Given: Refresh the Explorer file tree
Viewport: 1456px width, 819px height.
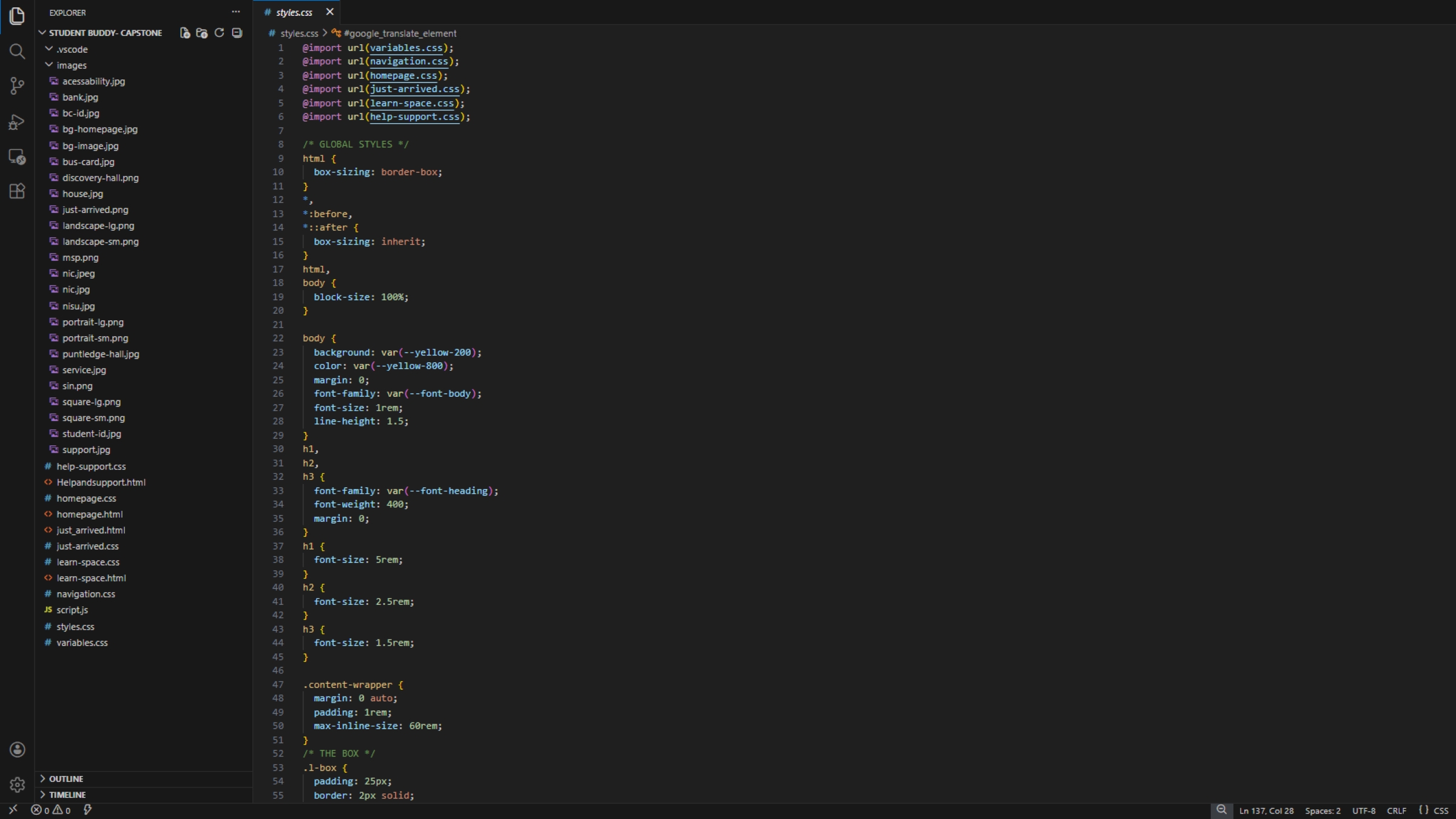Looking at the screenshot, I should pos(220,33).
